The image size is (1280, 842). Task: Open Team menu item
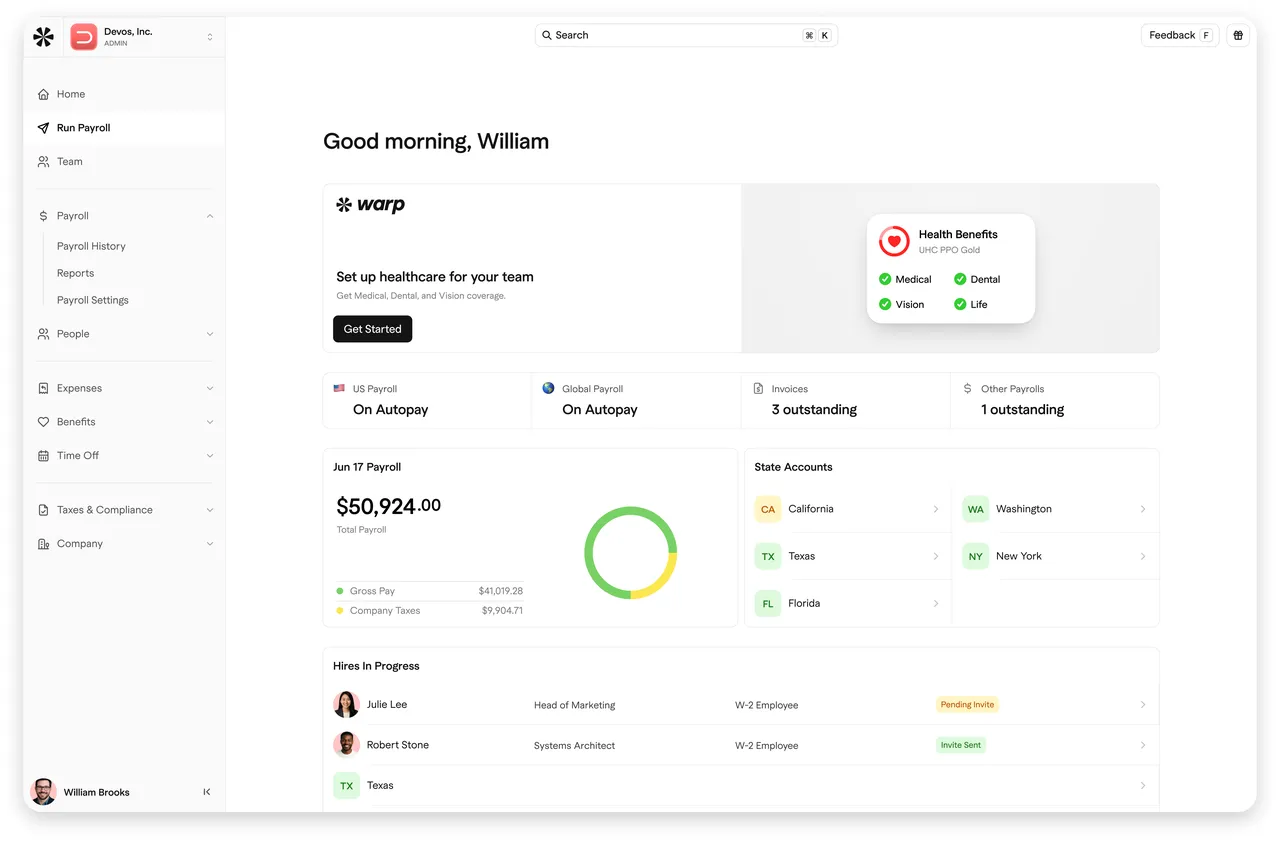tap(125, 161)
